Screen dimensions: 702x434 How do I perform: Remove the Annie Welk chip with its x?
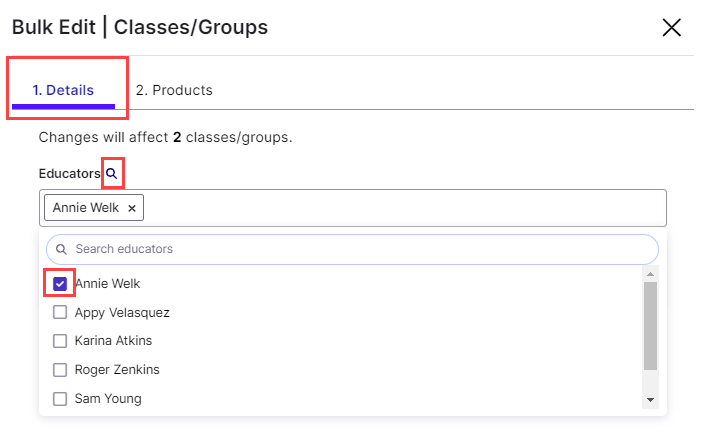tap(132, 208)
